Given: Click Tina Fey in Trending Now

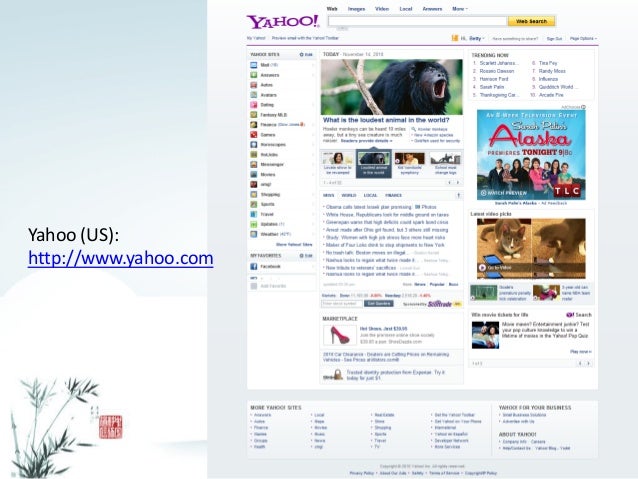Looking at the screenshot, I should [x=548, y=63].
